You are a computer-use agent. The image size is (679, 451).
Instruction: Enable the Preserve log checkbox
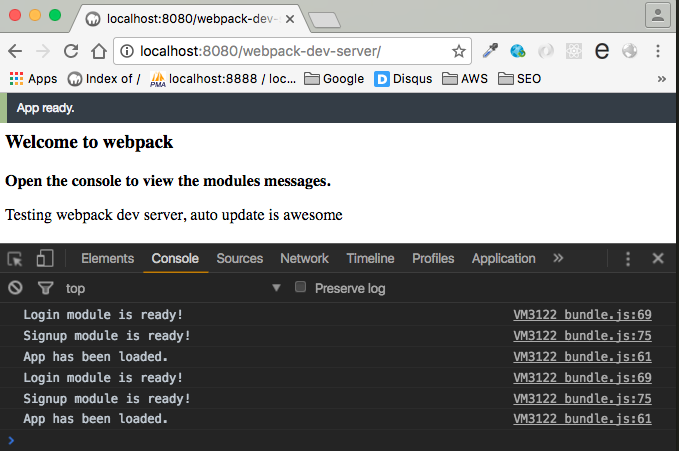coord(300,287)
